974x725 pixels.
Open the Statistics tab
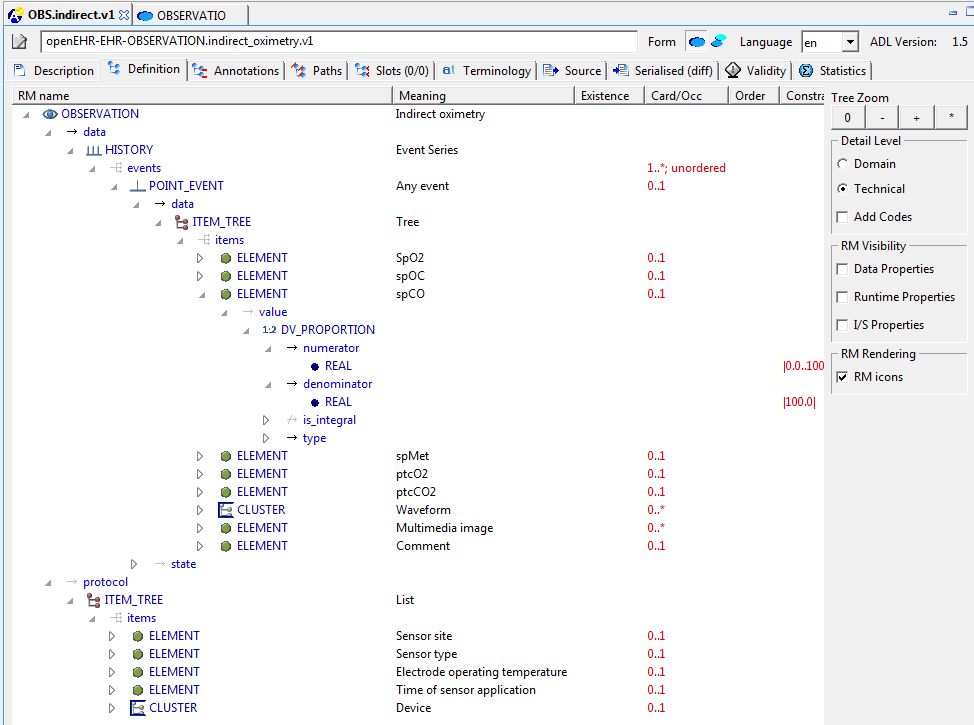click(x=832, y=71)
